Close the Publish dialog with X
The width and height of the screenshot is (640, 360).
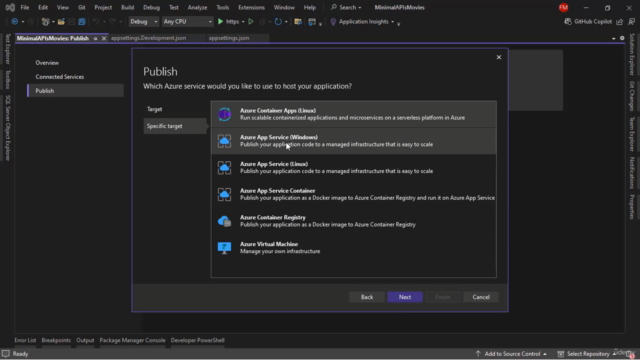(499, 57)
